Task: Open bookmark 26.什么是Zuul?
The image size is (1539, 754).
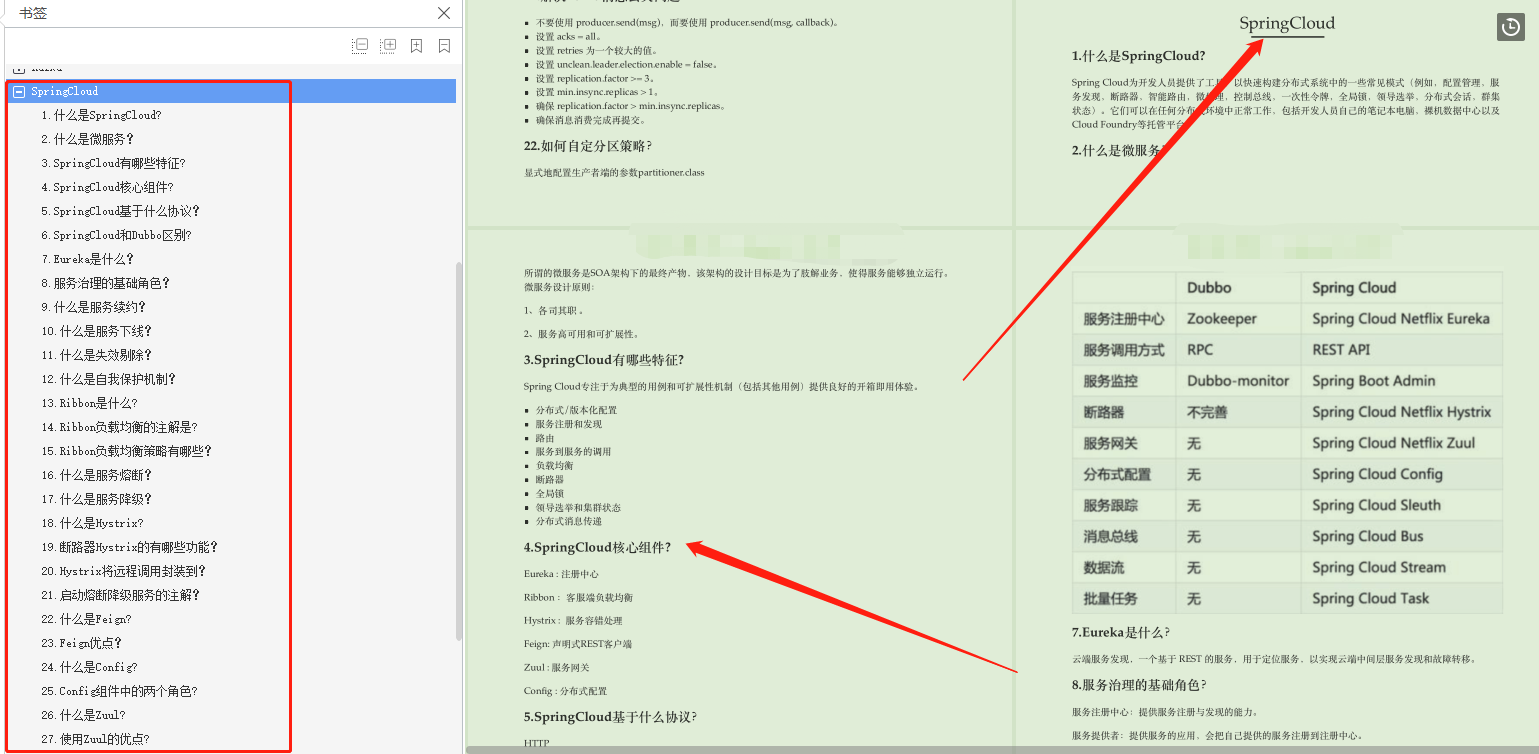Action: (x=83, y=715)
